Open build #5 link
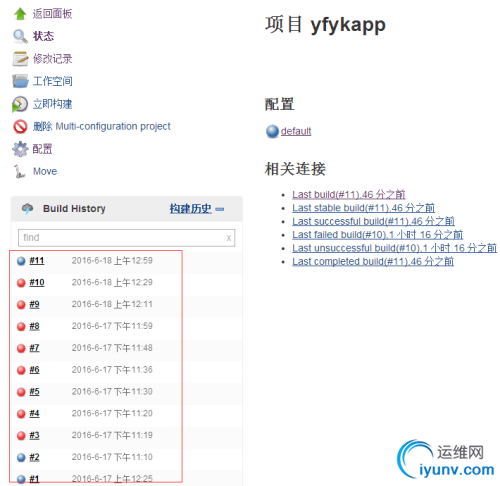500x486 pixels. pyautogui.click(x=34, y=392)
